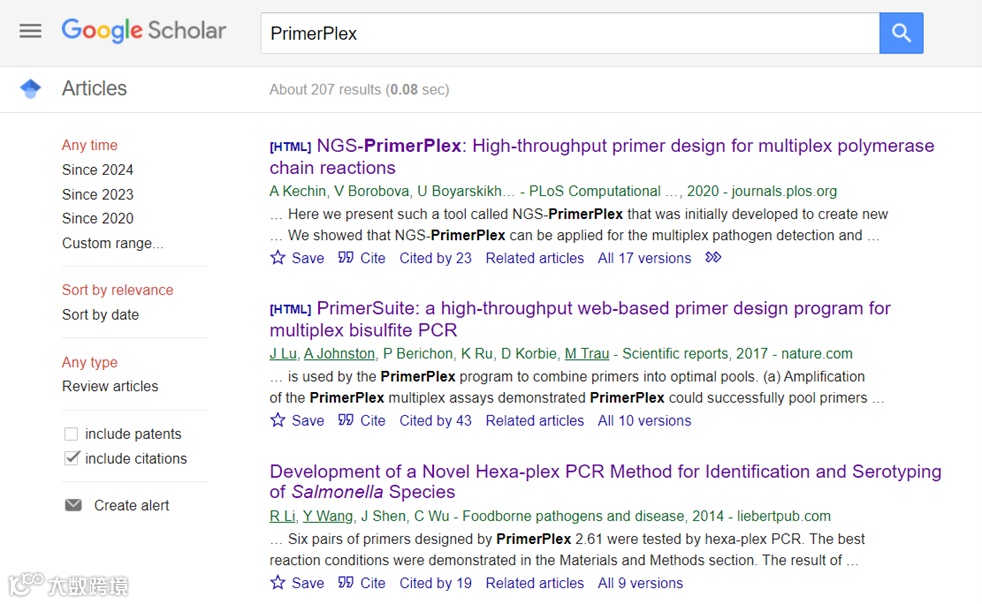Open the Novel Hexa-plex PCR Method article
Screen dimensions: 982x604
[605, 481]
